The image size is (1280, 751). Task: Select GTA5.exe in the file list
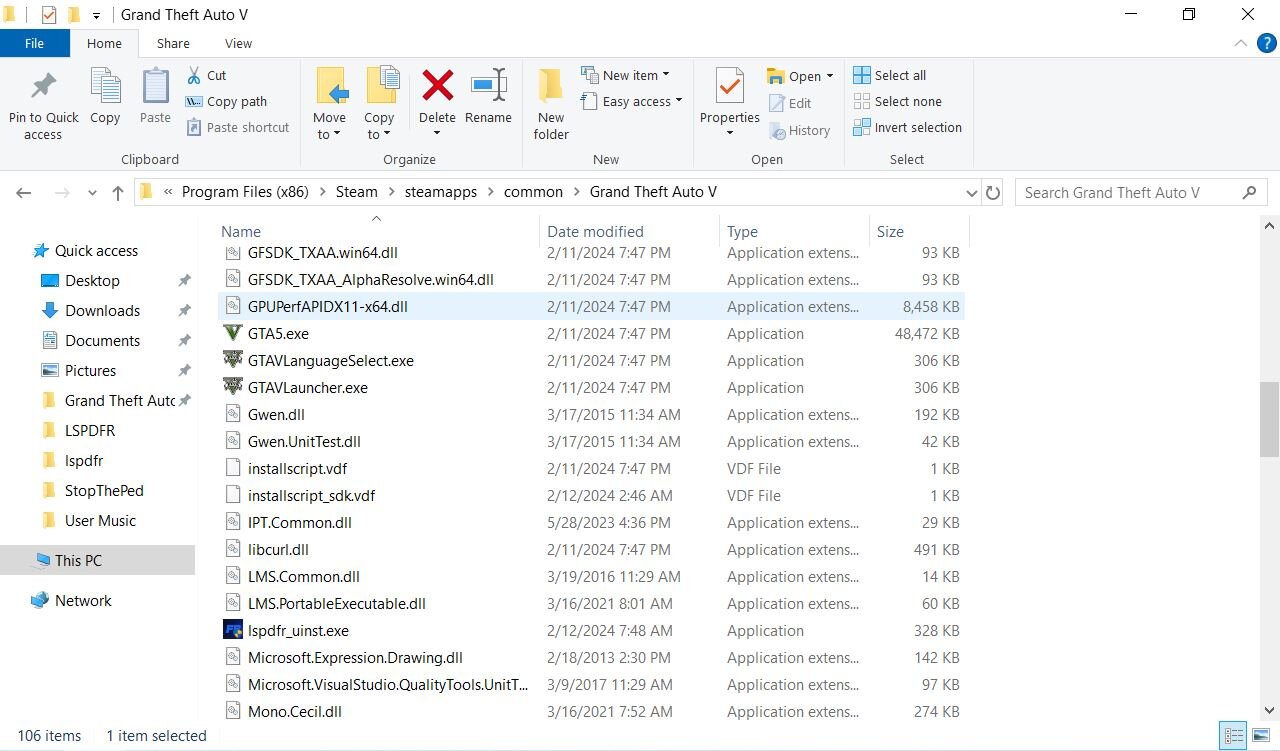(278, 334)
